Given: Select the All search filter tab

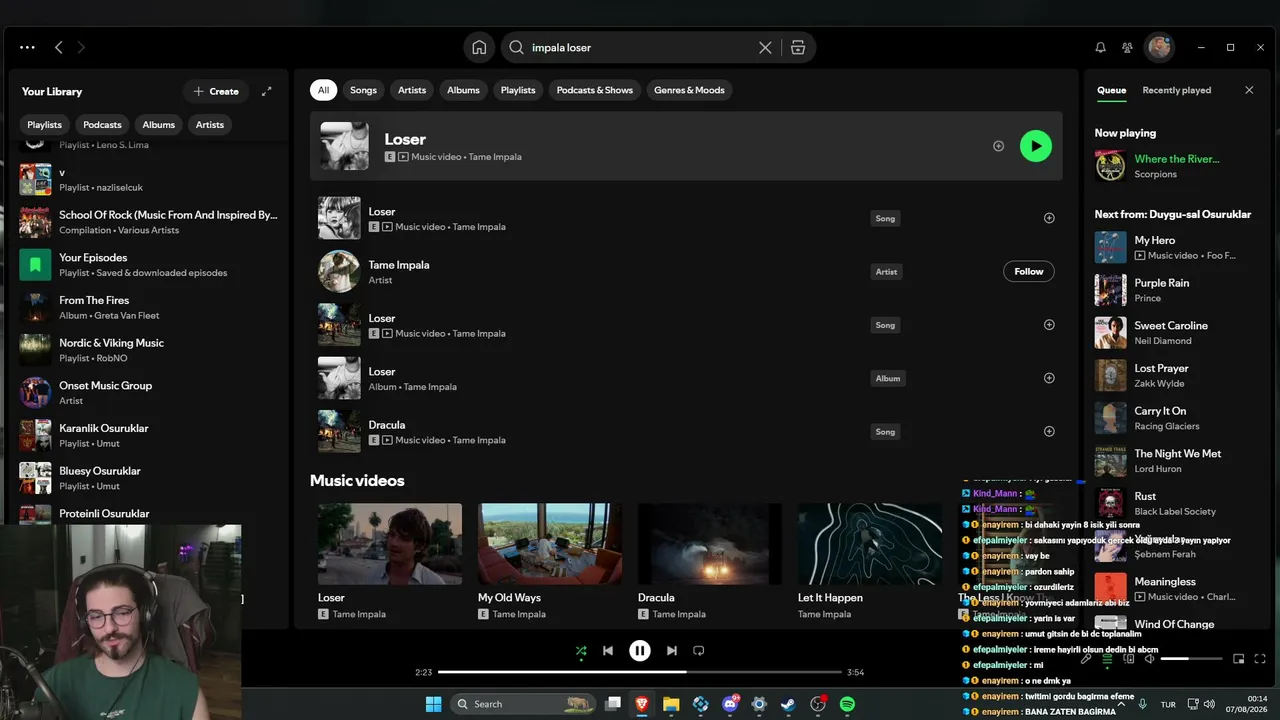Looking at the screenshot, I should (x=323, y=90).
